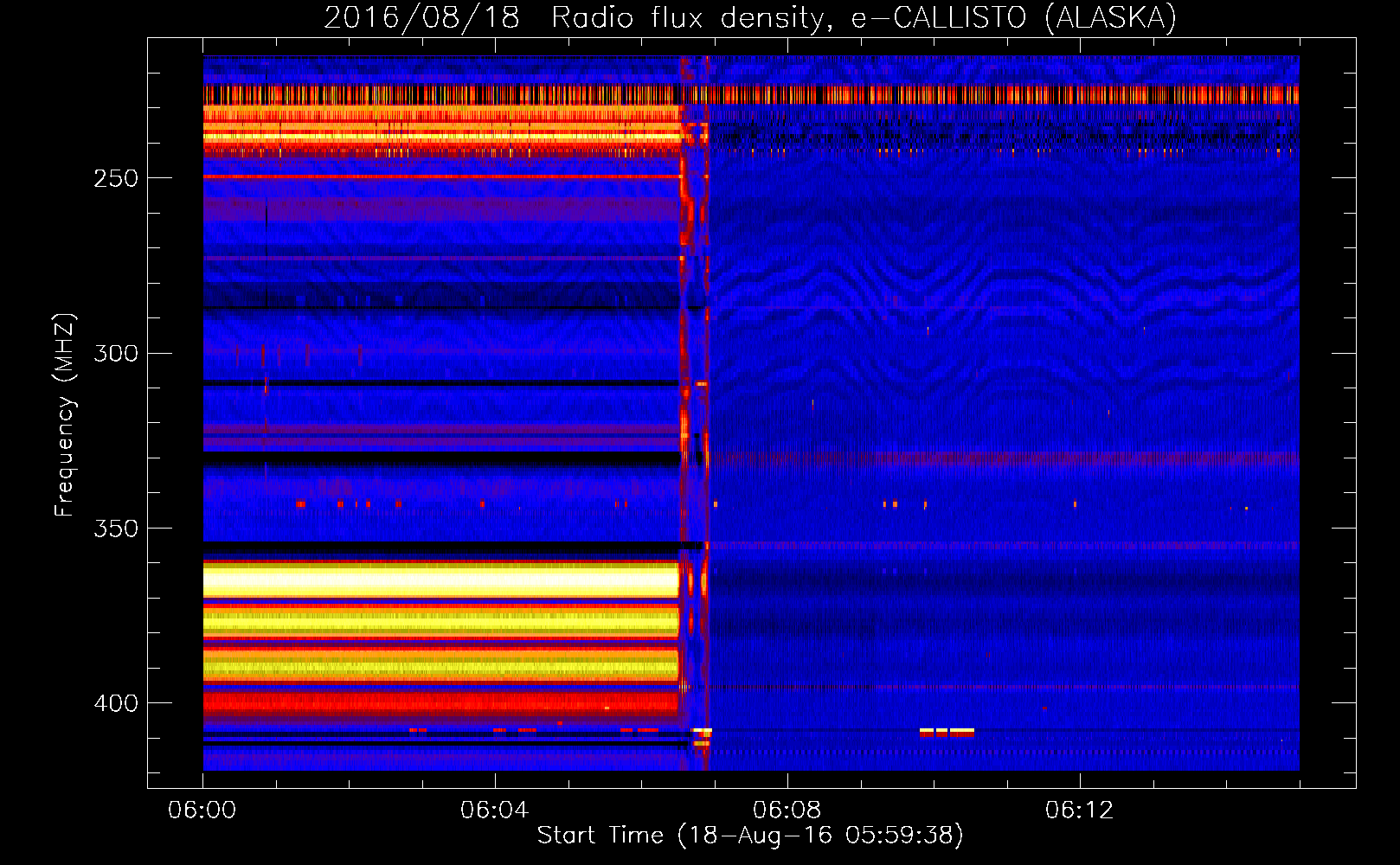
Task: Click the "06:00" time tick label
Action: pos(202,811)
